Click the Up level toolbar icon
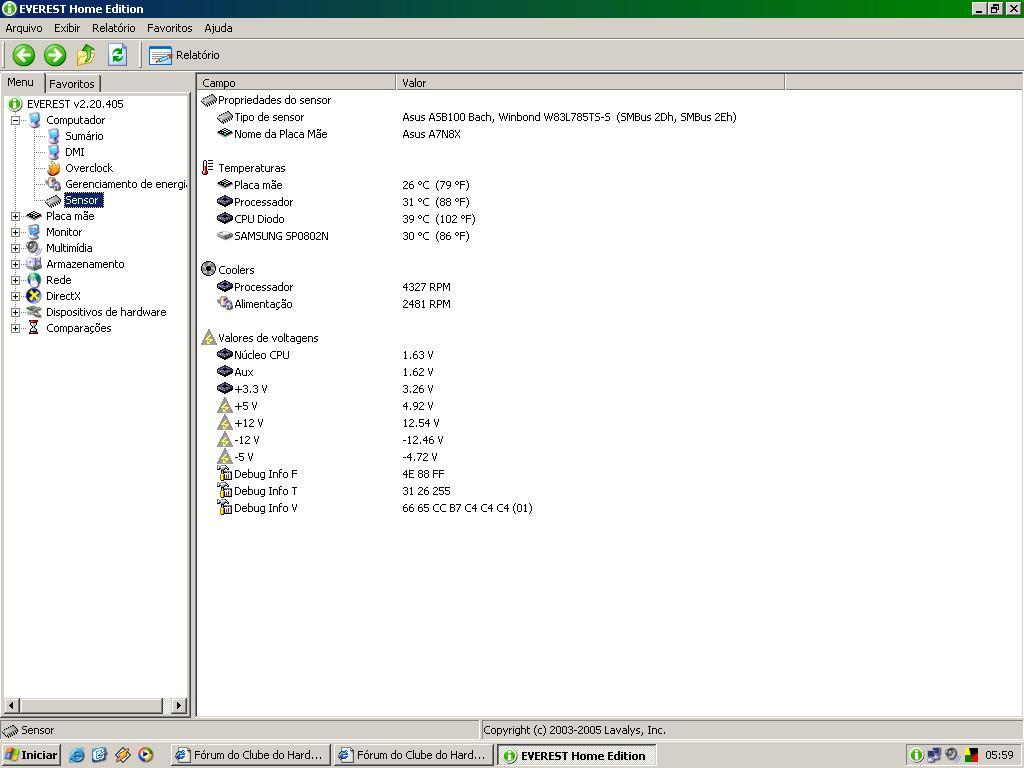Image resolution: width=1024 pixels, height=768 pixels. tap(86, 55)
